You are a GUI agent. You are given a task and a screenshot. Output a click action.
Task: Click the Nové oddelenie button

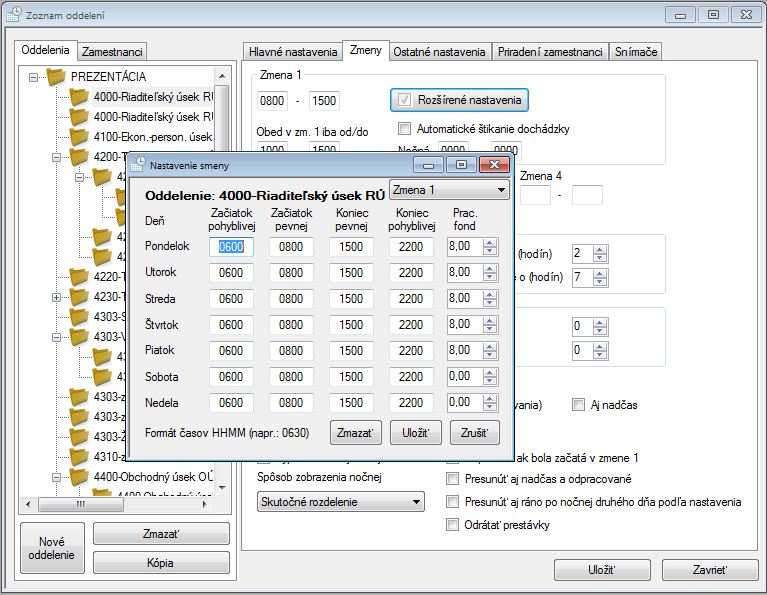(52, 548)
